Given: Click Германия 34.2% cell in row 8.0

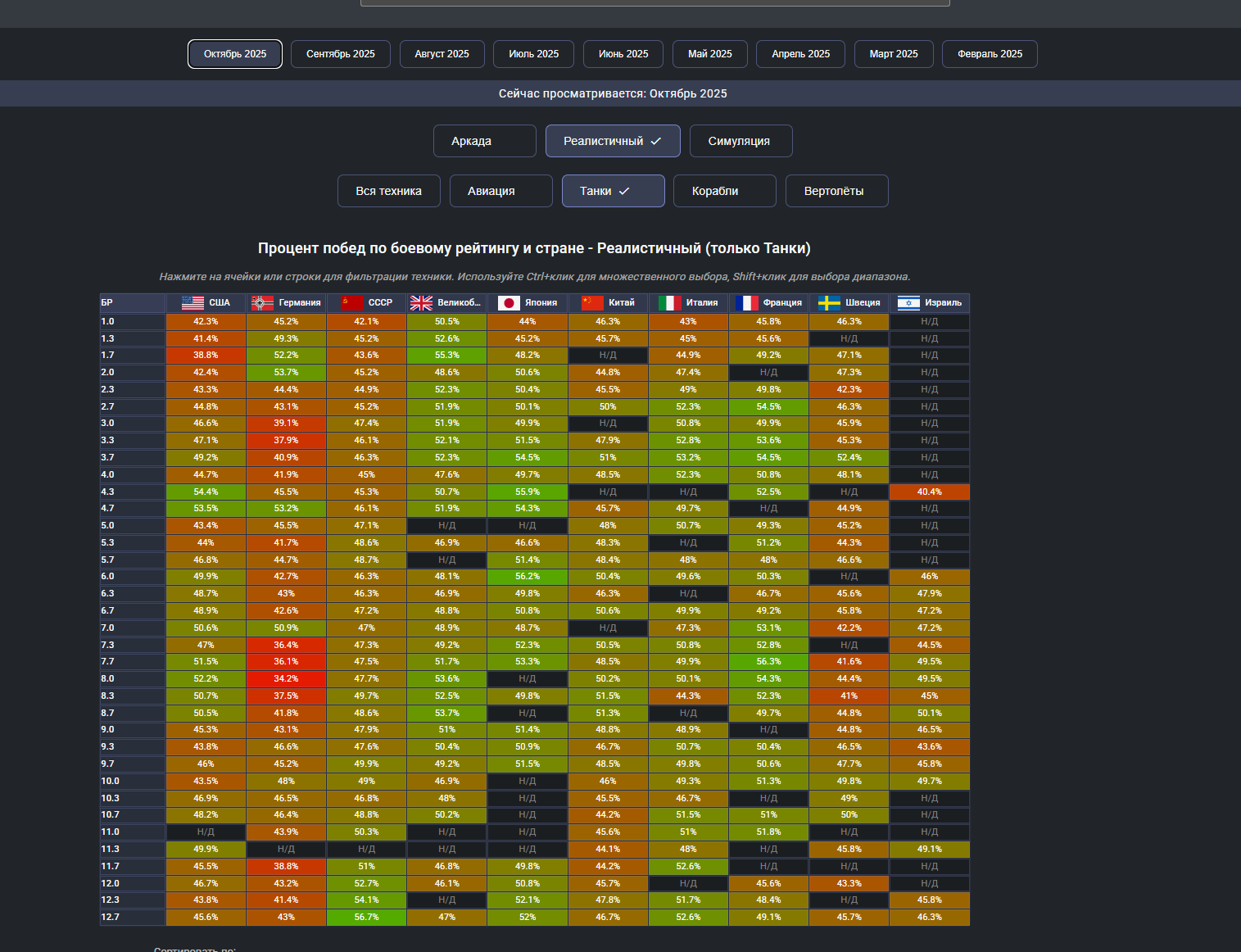Looking at the screenshot, I should (x=286, y=679).
